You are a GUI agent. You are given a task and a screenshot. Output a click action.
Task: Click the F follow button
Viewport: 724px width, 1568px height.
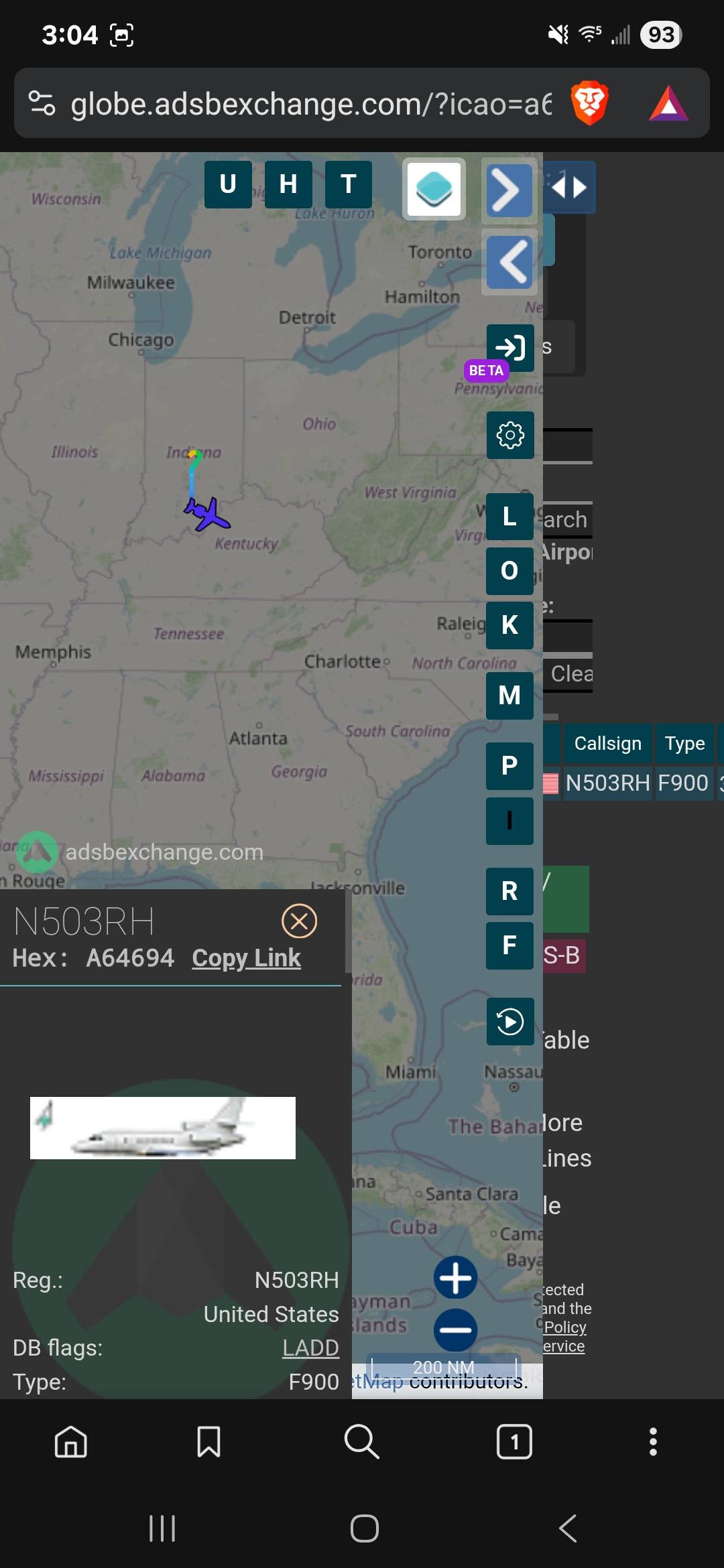point(509,945)
